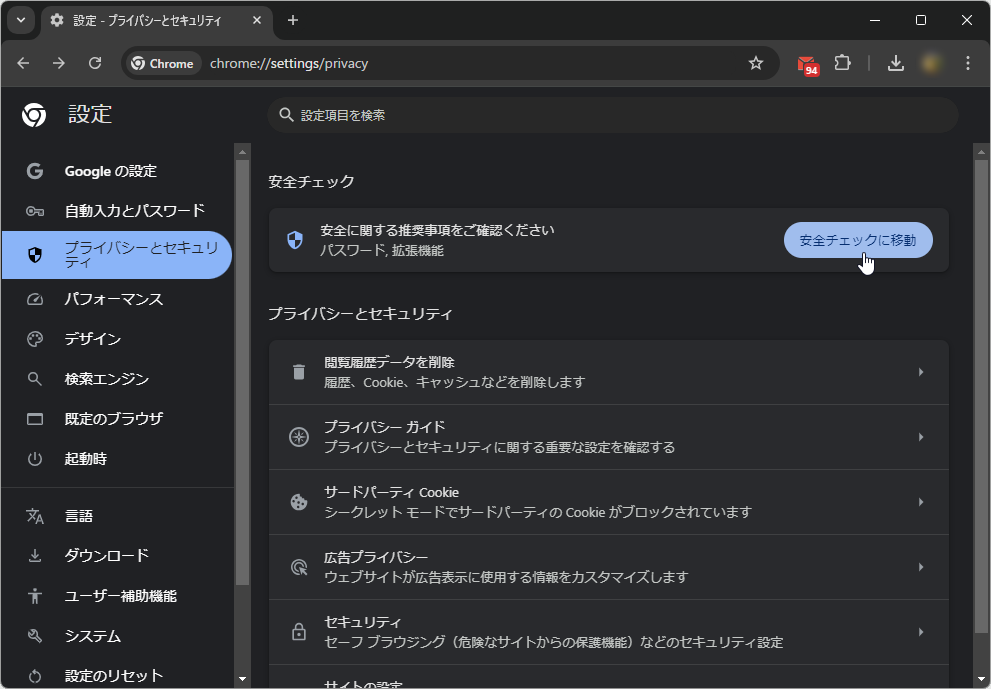Reload the settings page
991x689 pixels.
pos(95,62)
